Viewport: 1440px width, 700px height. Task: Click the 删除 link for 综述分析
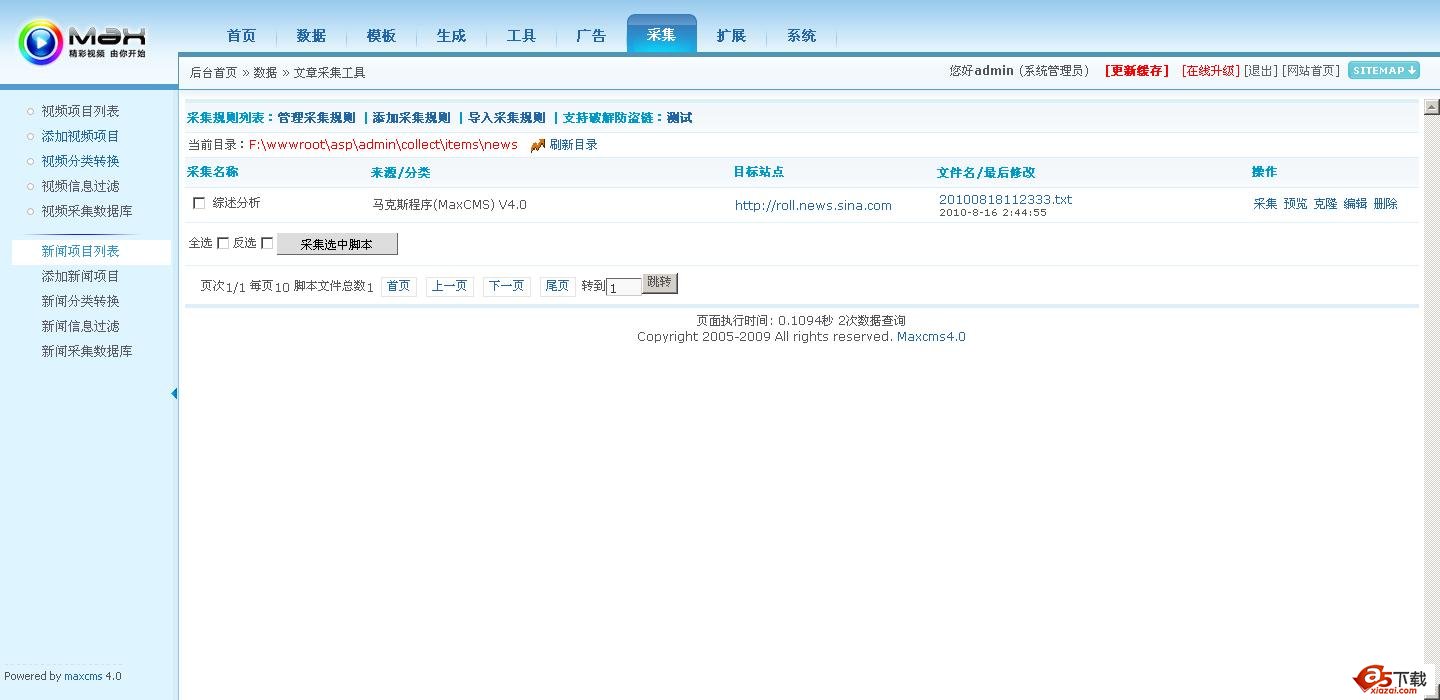click(1385, 204)
